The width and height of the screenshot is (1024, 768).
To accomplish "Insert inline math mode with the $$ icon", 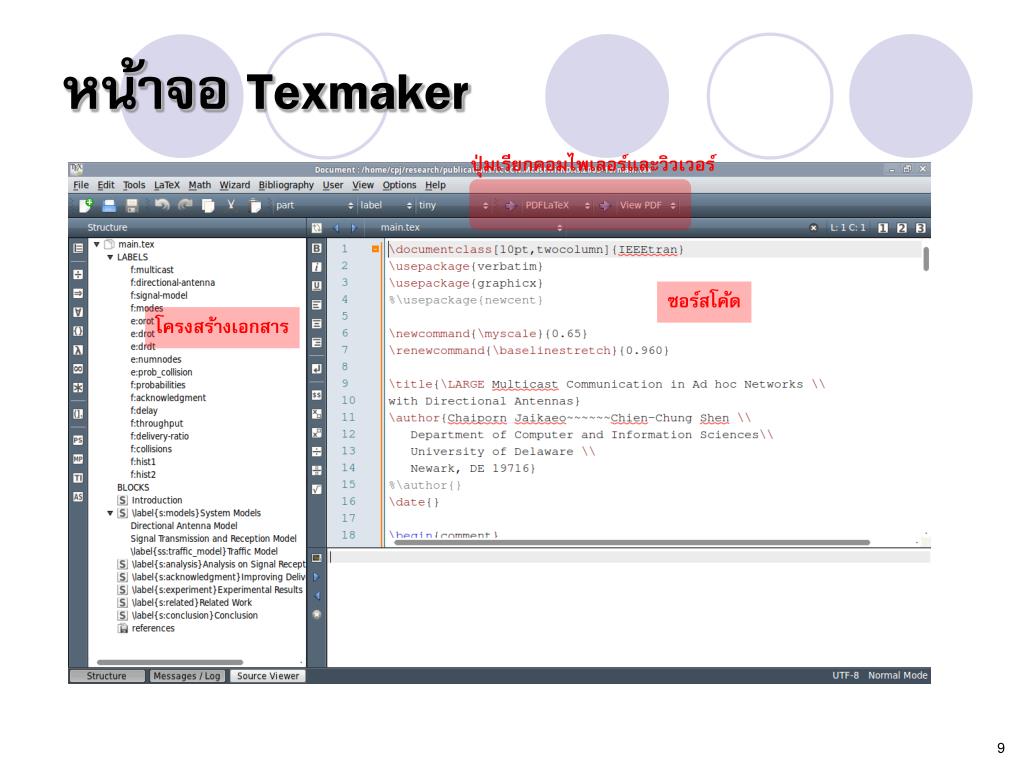I will 317,395.
